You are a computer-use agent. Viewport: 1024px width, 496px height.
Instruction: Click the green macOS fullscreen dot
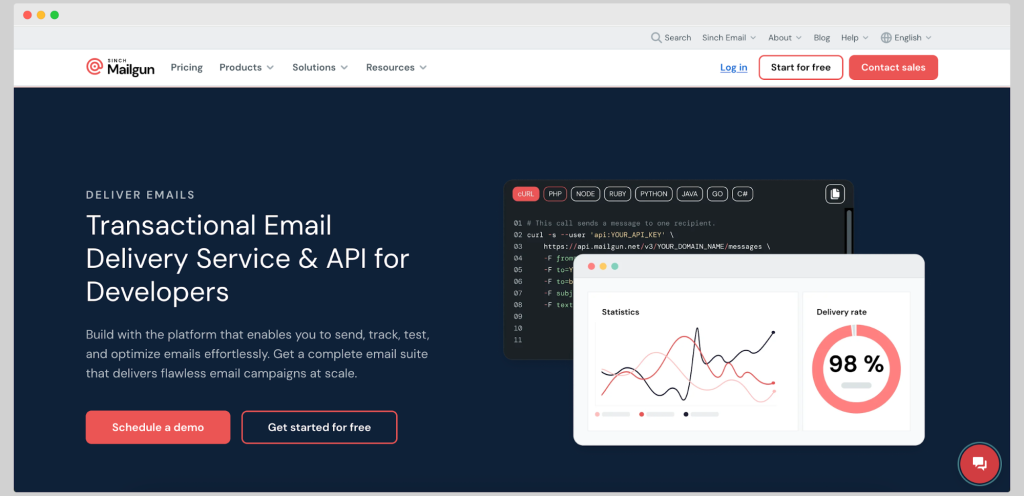click(x=55, y=15)
